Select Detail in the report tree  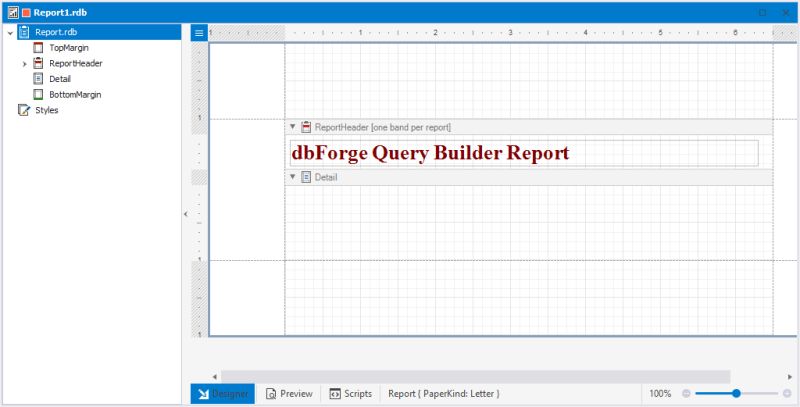coord(60,79)
